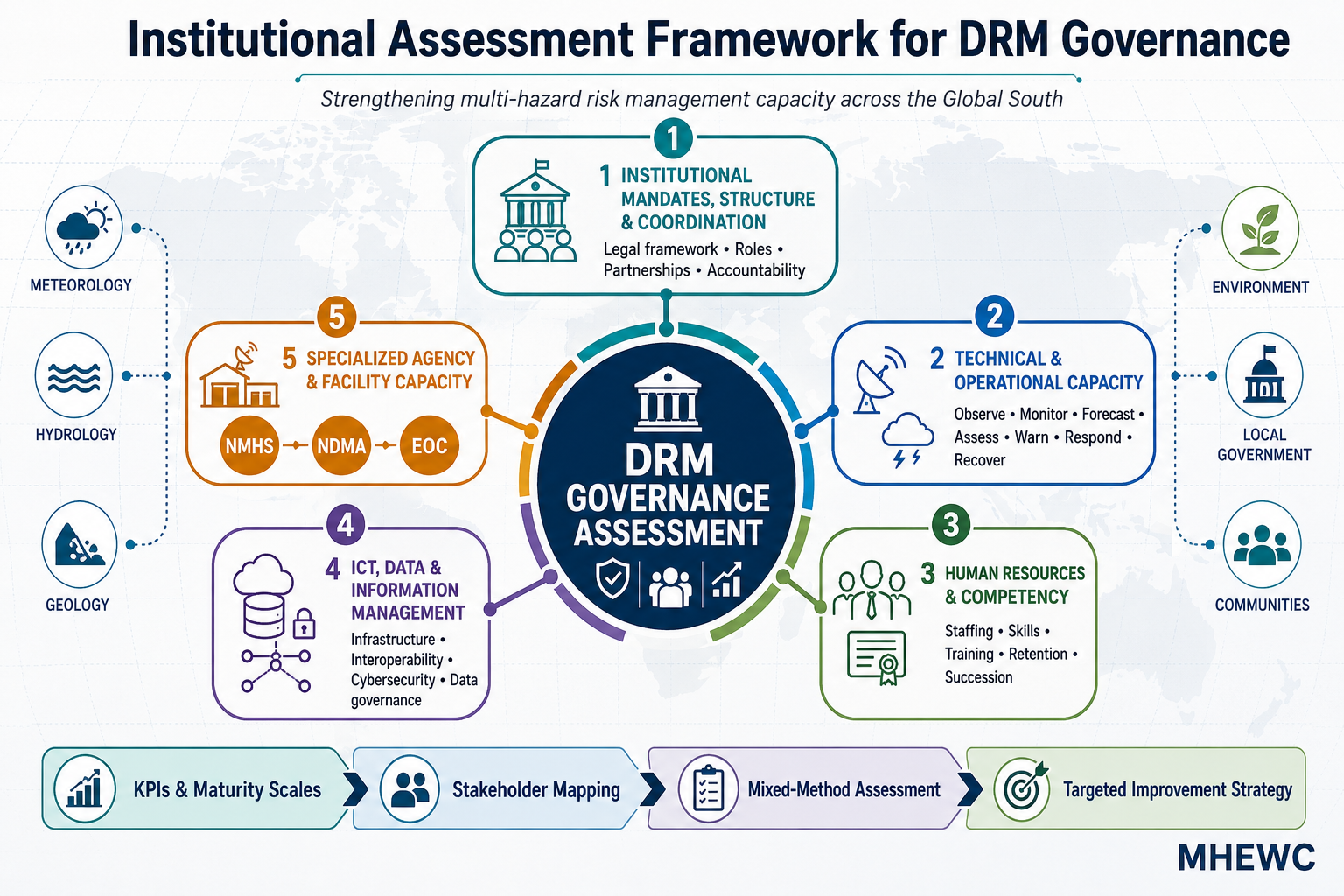Click the growth chart icon in center circle
1344x896 pixels.
click(726, 579)
